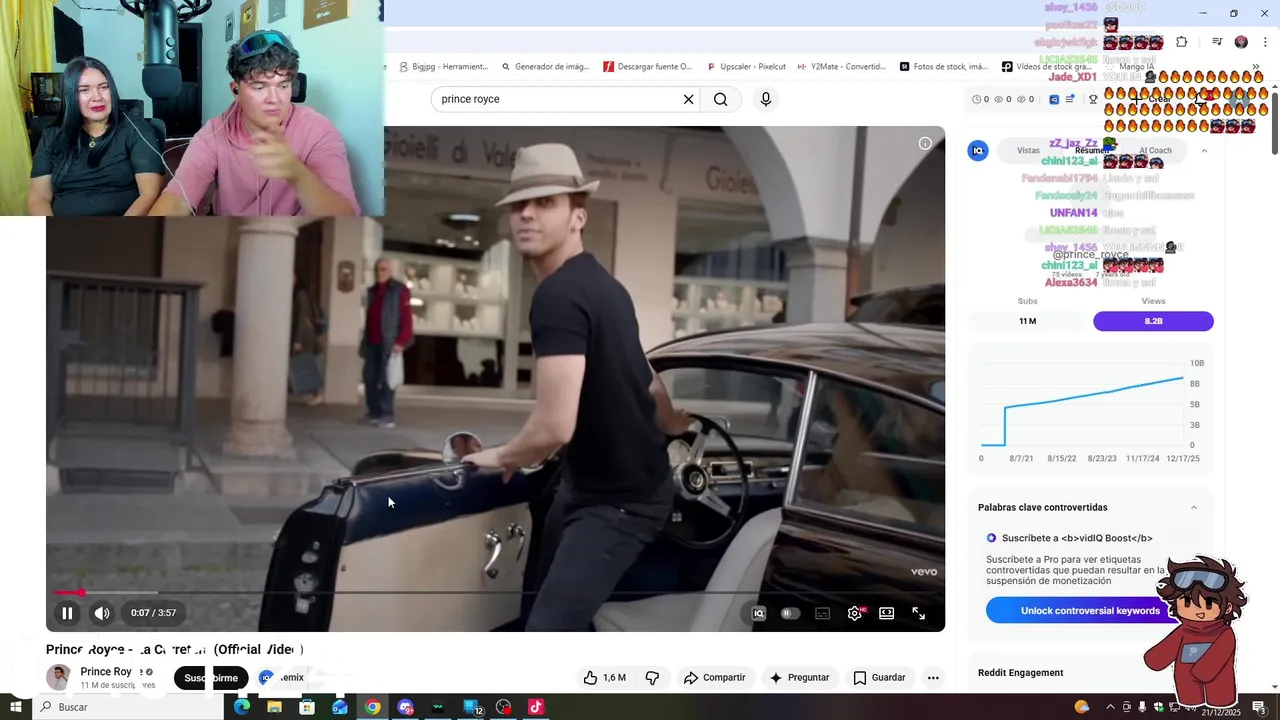Click the vidIQ stats toolbar icon
The width and height of the screenshot is (1280, 720).
pyautogui.click(x=1054, y=99)
